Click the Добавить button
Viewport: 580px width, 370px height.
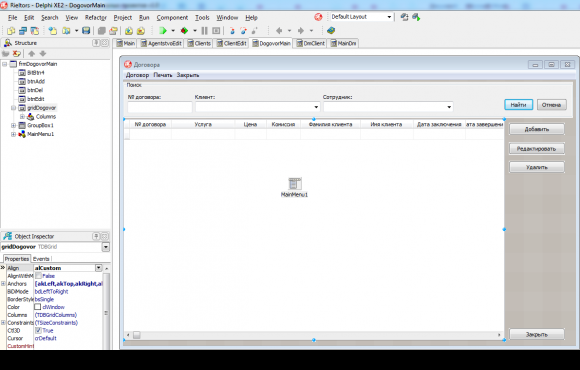(537, 129)
